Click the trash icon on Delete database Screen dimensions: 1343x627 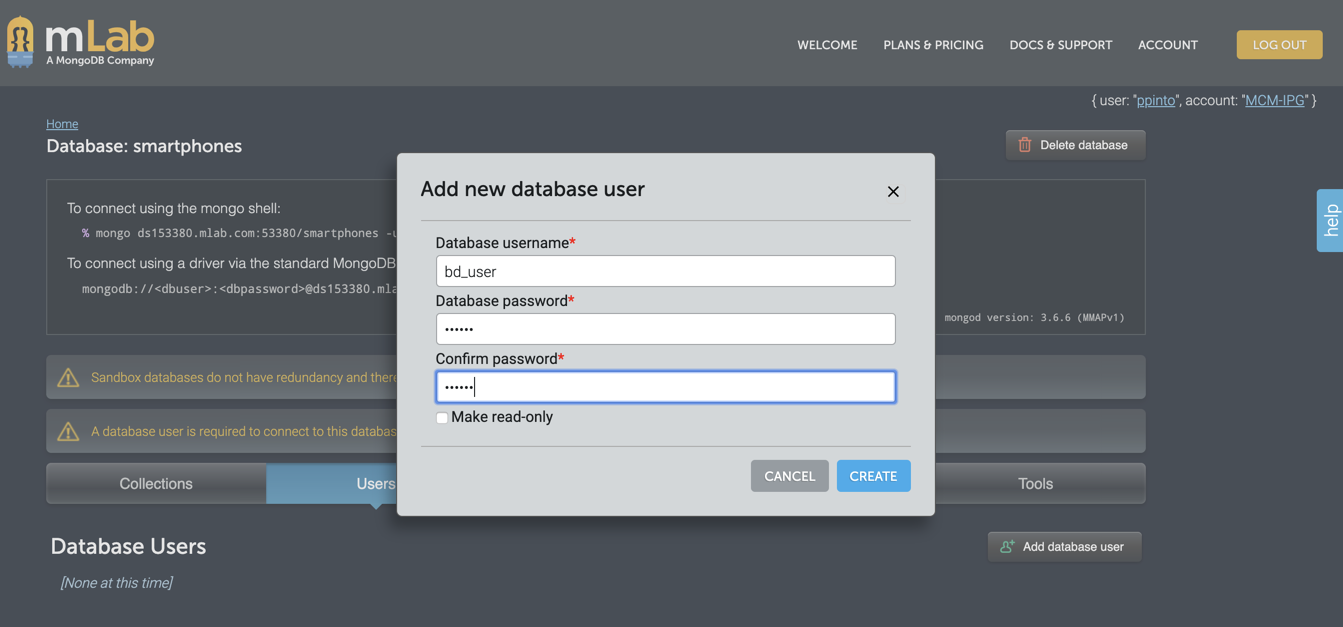pyautogui.click(x=1024, y=145)
